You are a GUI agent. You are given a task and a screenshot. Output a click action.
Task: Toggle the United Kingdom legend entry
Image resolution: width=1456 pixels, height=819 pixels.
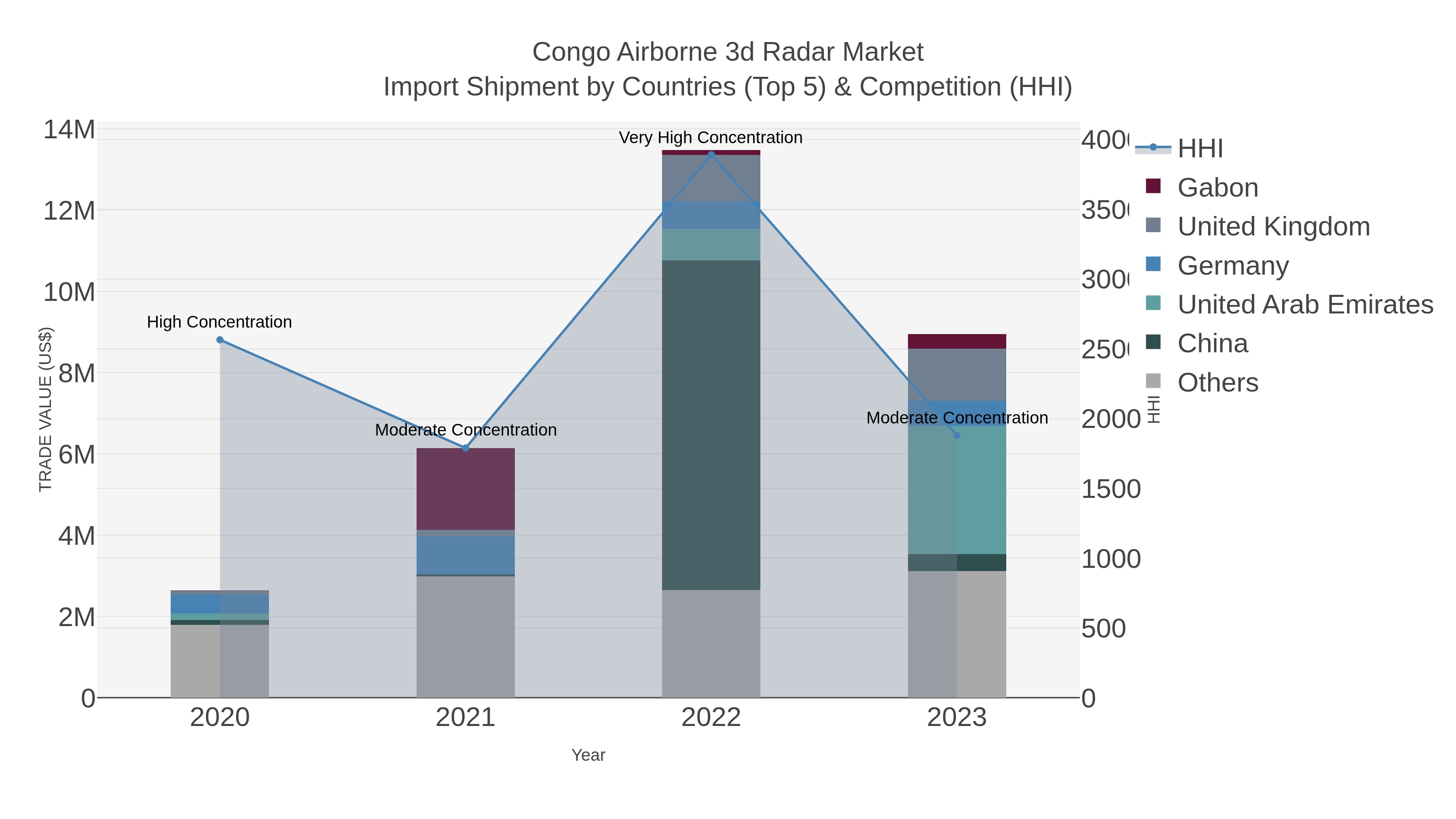(1257, 226)
